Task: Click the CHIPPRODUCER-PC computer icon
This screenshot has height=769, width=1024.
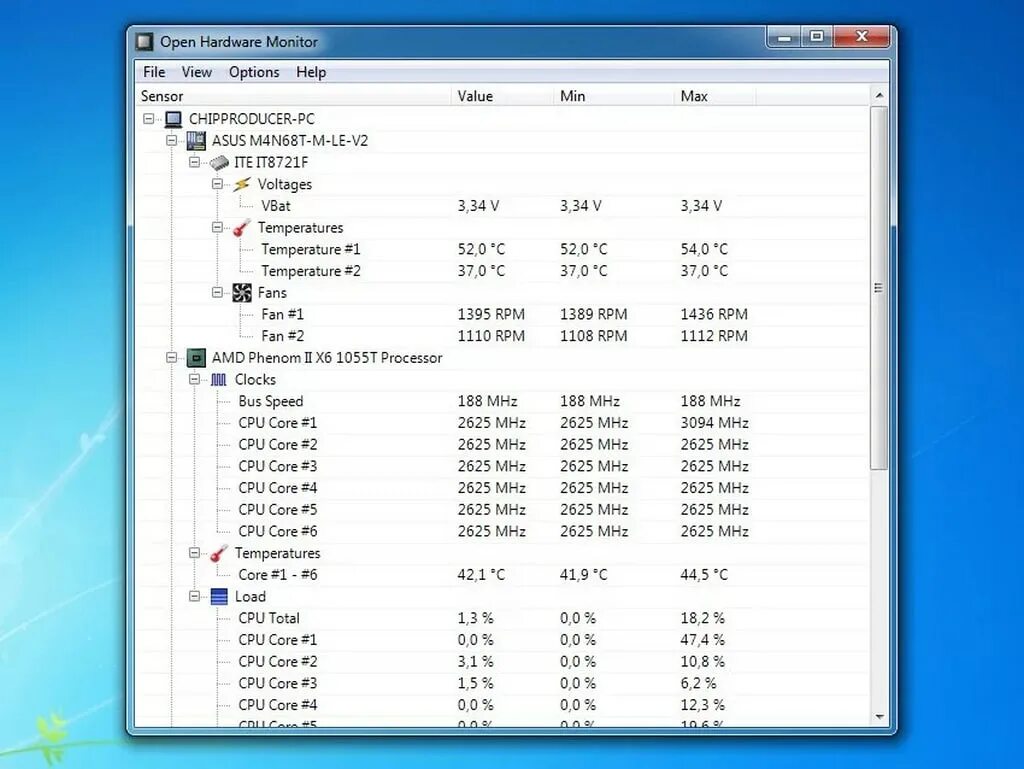Action: tap(173, 119)
